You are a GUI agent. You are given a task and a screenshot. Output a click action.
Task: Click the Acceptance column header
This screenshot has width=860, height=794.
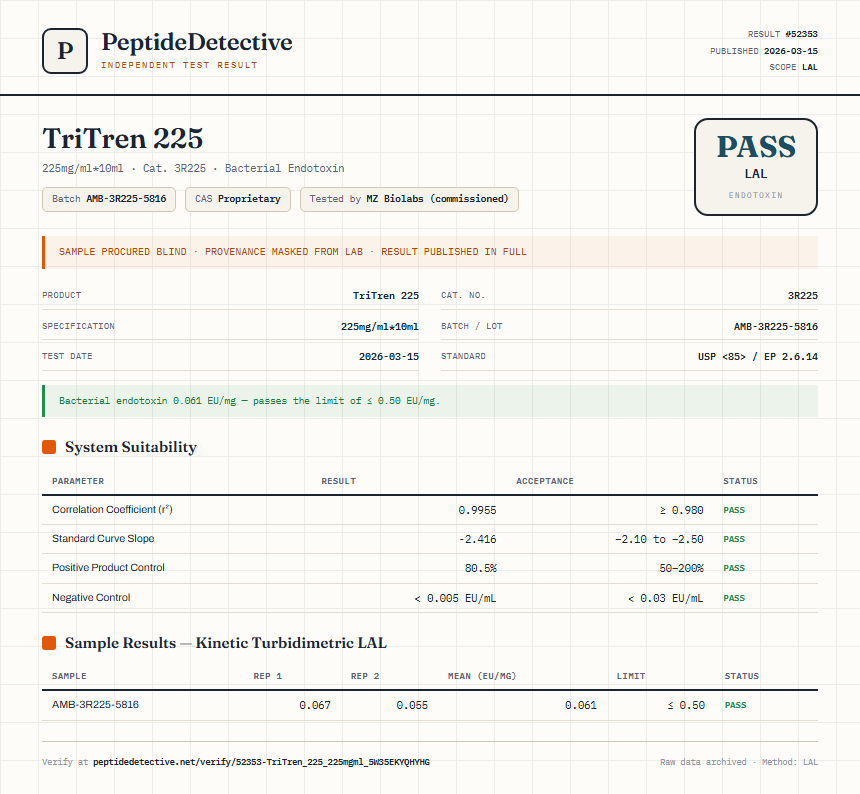point(545,481)
